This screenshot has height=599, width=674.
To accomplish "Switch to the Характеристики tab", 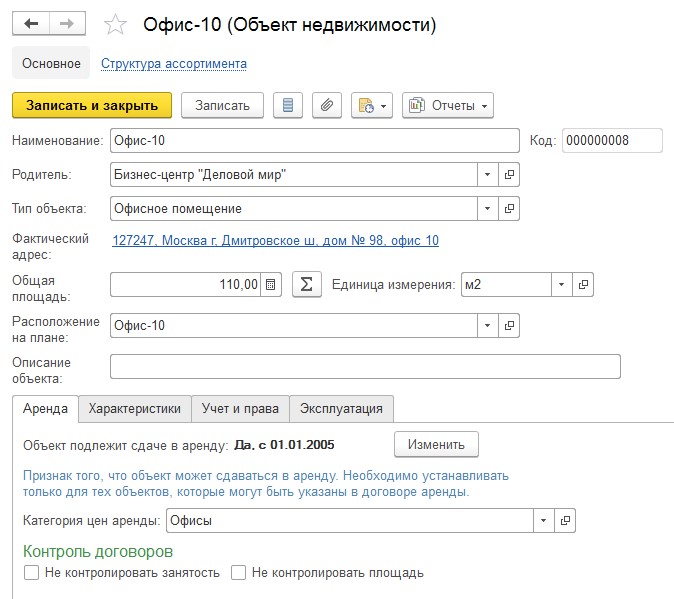I will tap(134, 408).
